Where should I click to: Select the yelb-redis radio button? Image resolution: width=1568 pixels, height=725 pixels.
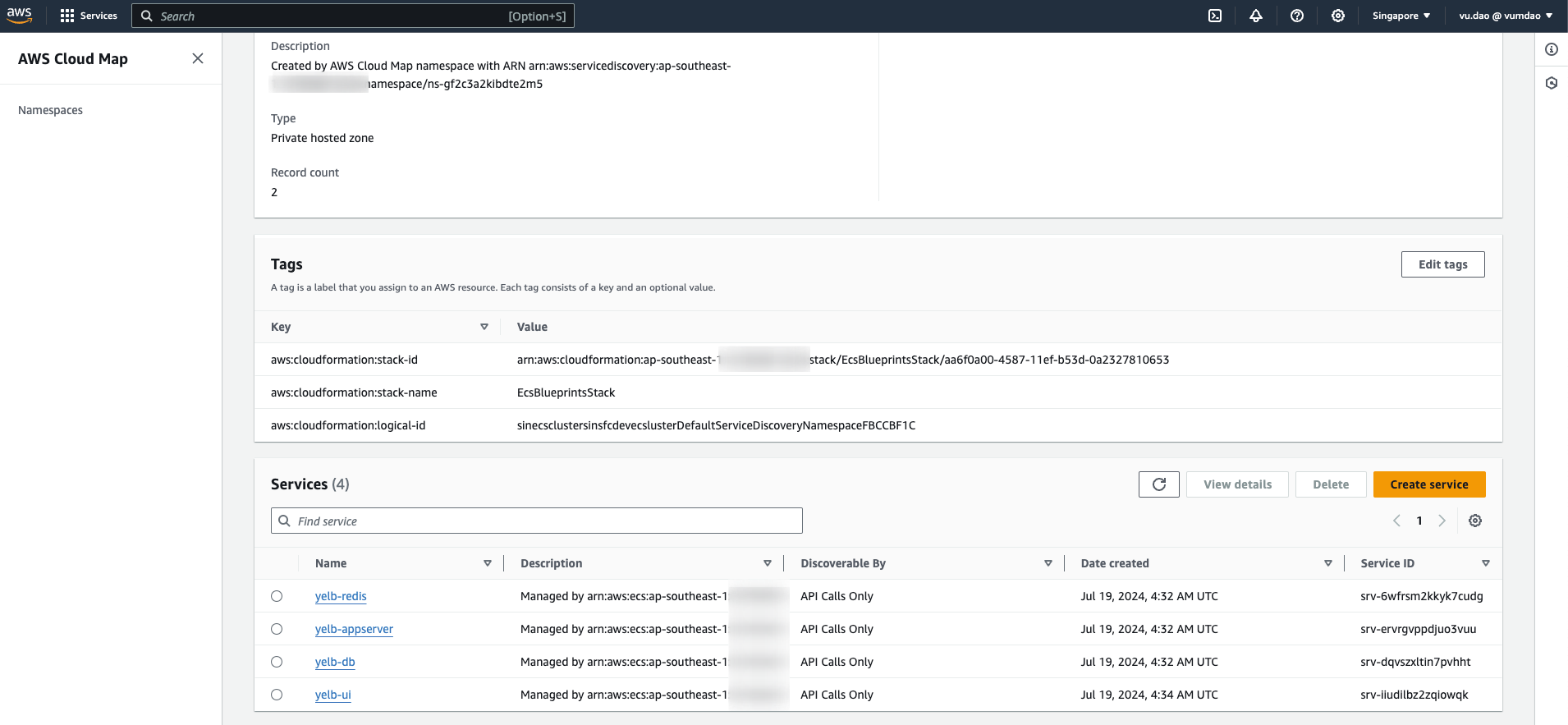click(277, 596)
